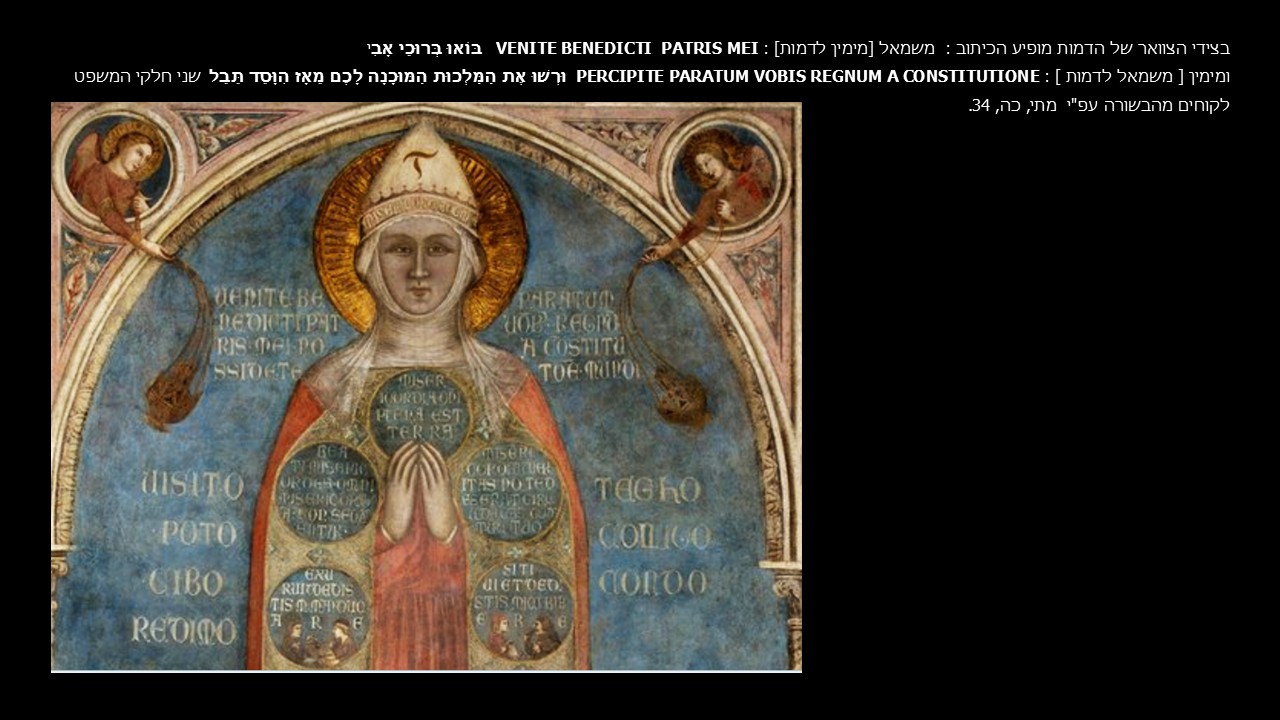Click the white papal tiara on the figure
This screenshot has width=1280, height=720.
click(x=419, y=176)
